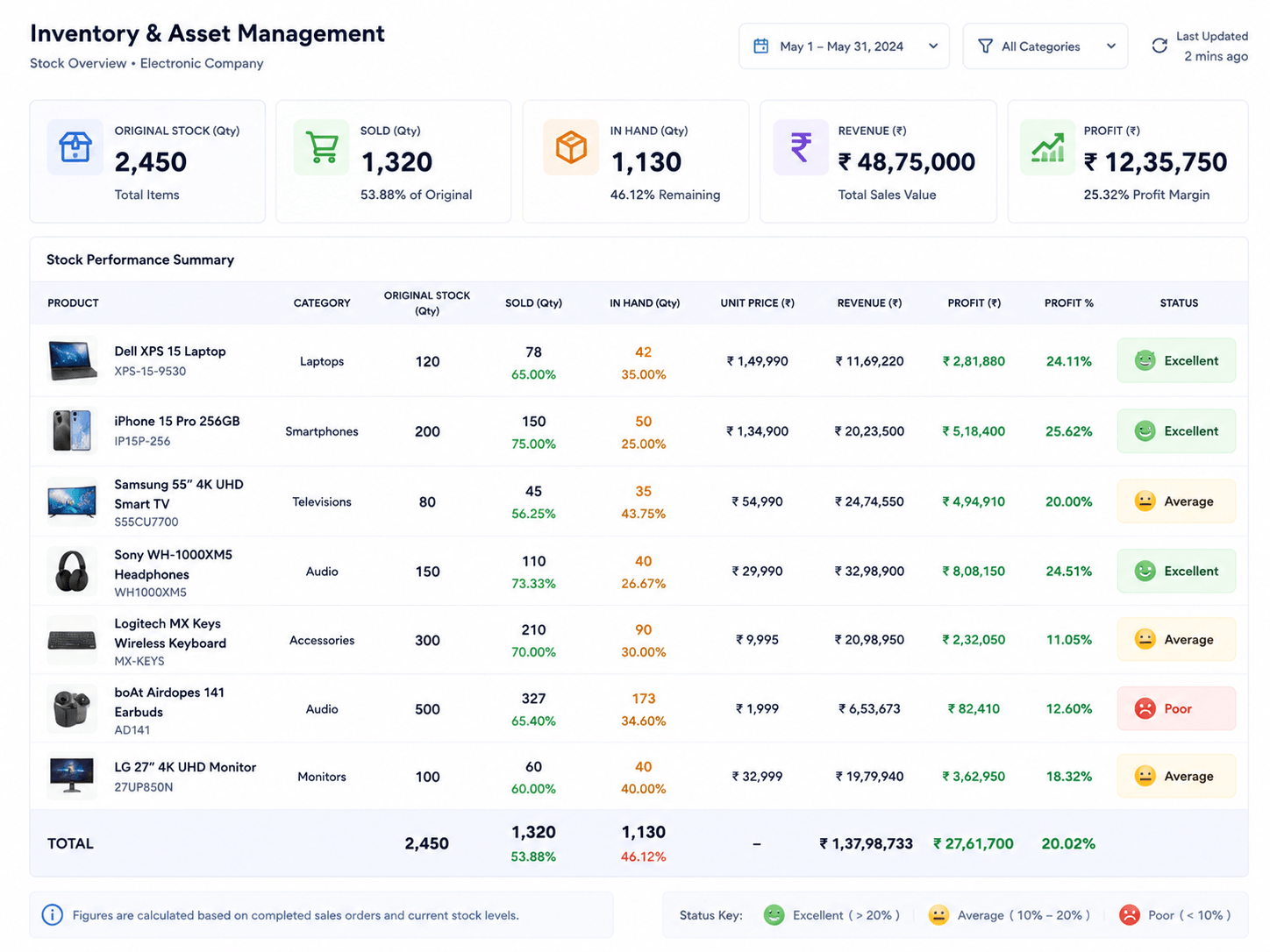
Task: Open the Logitech keyboard product image
Action: tap(72, 640)
